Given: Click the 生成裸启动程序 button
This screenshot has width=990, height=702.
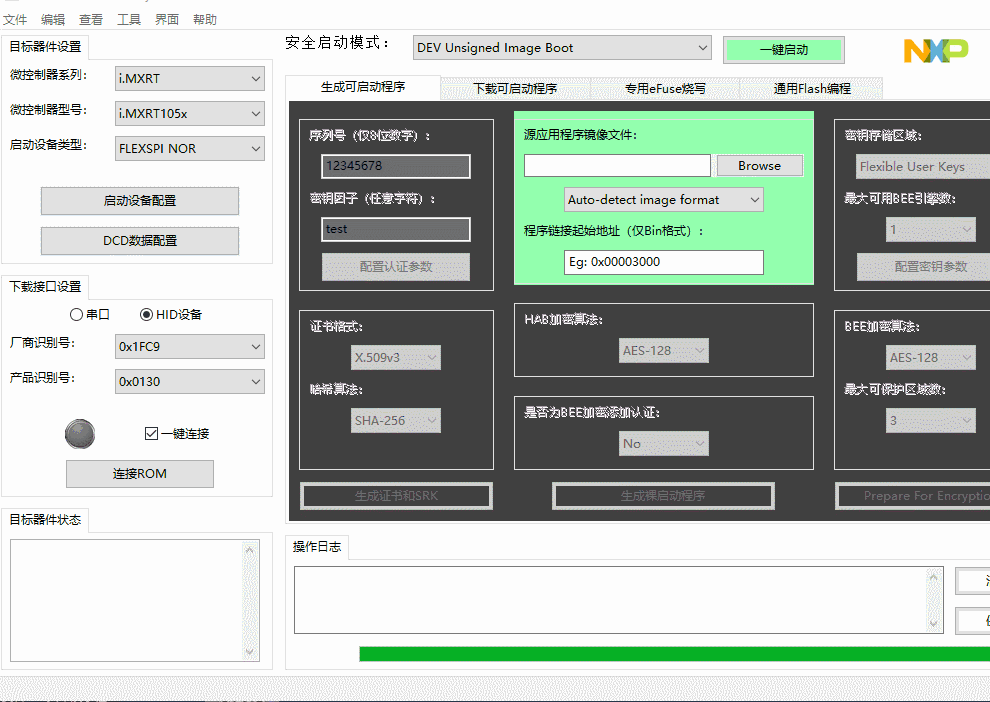Looking at the screenshot, I should click(663, 496).
